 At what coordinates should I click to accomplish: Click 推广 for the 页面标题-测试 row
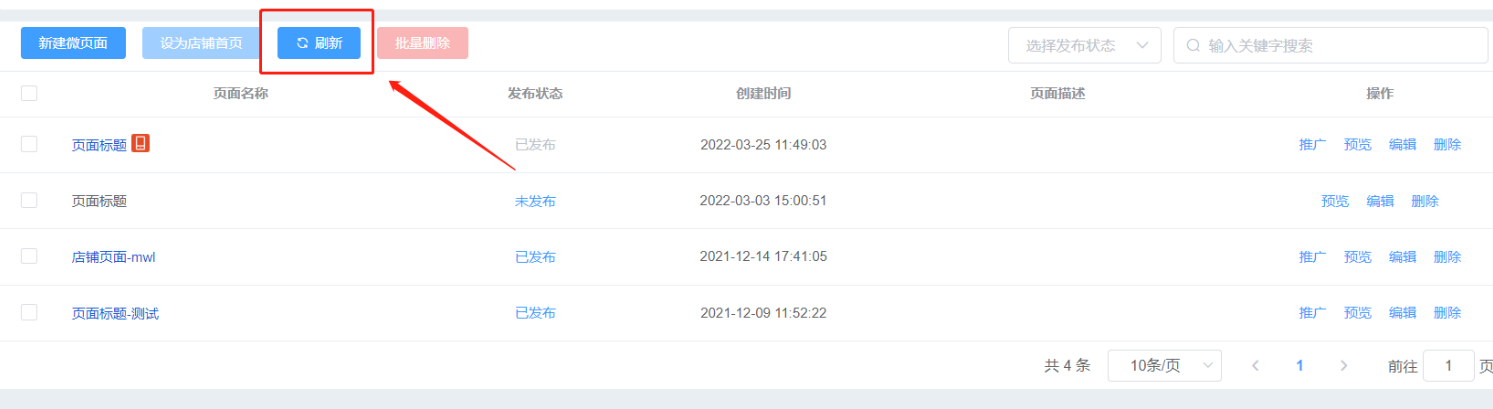click(1313, 313)
